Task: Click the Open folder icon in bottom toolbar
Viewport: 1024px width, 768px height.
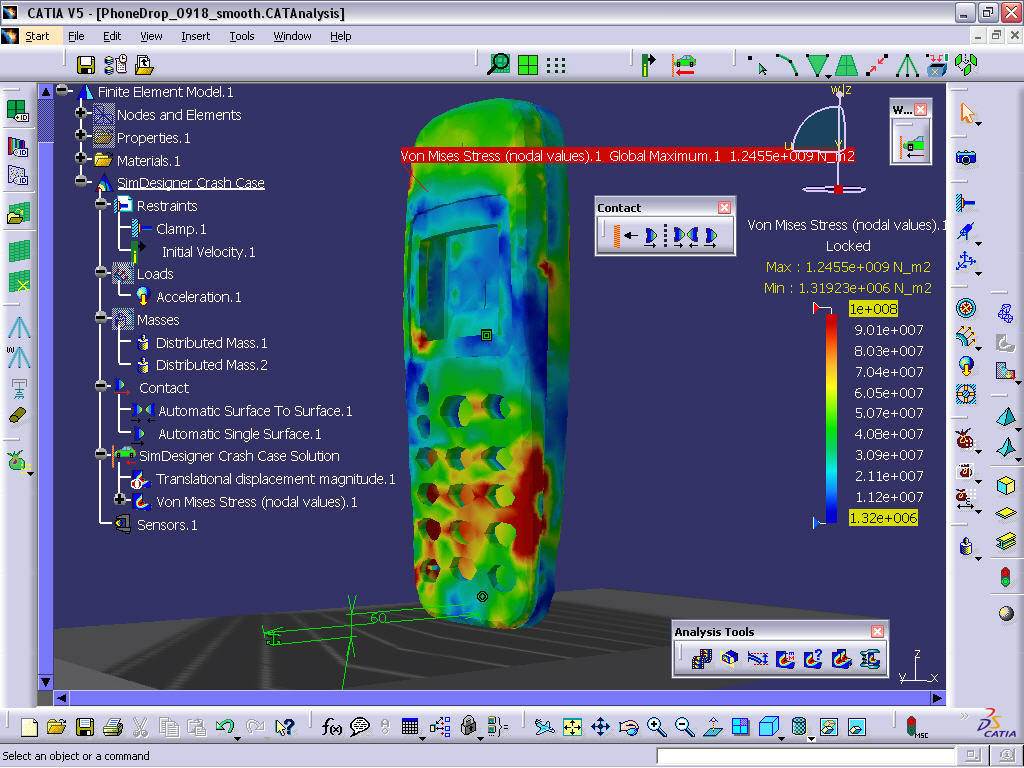Action: click(57, 727)
